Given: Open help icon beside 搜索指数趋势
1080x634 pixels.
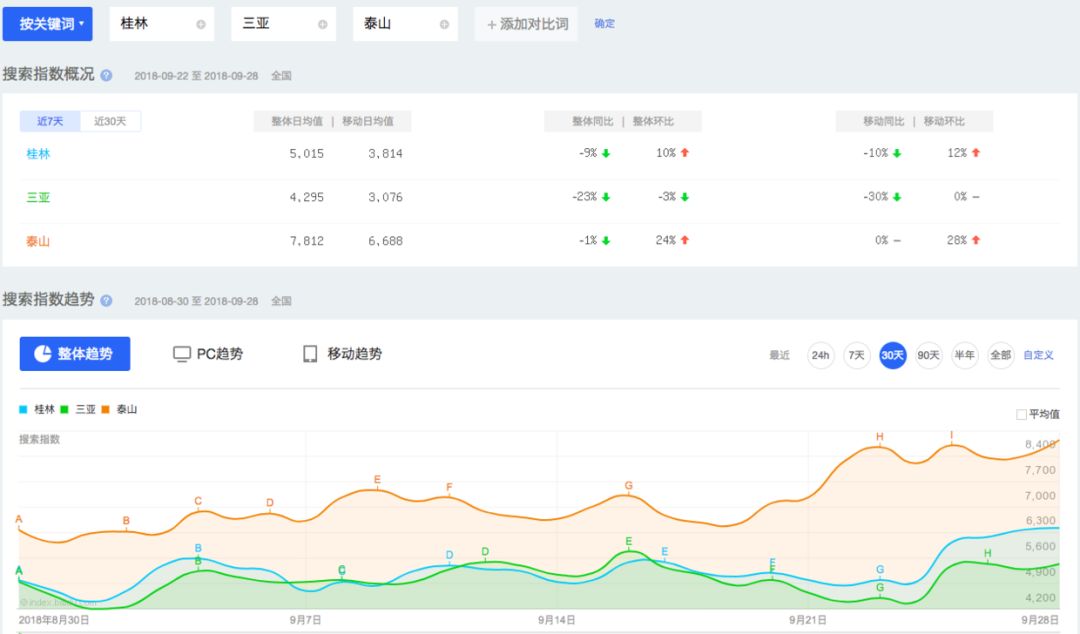Looking at the screenshot, I should pyautogui.click(x=106, y=300).
